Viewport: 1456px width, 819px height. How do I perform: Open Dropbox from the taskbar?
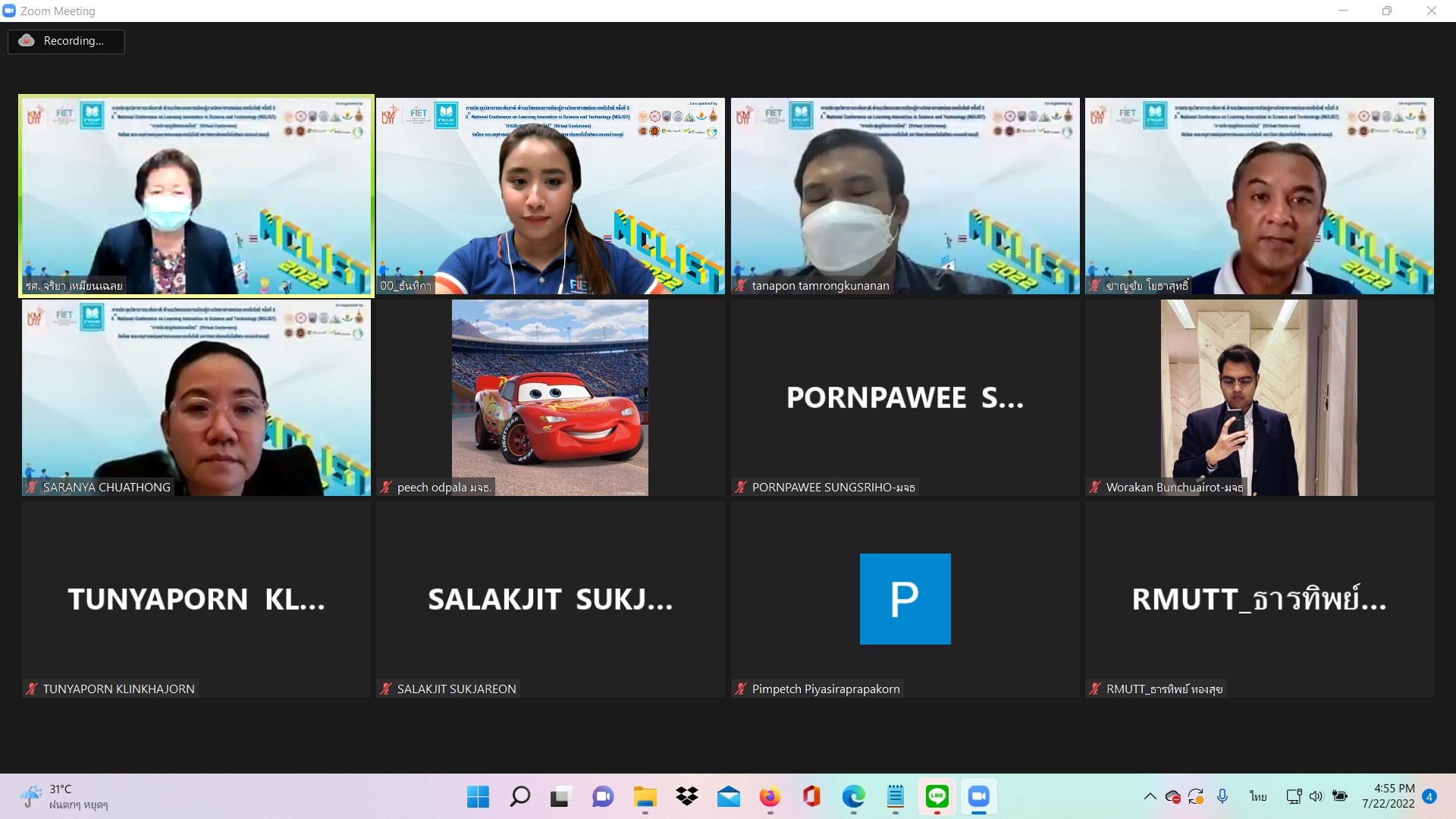687,796
